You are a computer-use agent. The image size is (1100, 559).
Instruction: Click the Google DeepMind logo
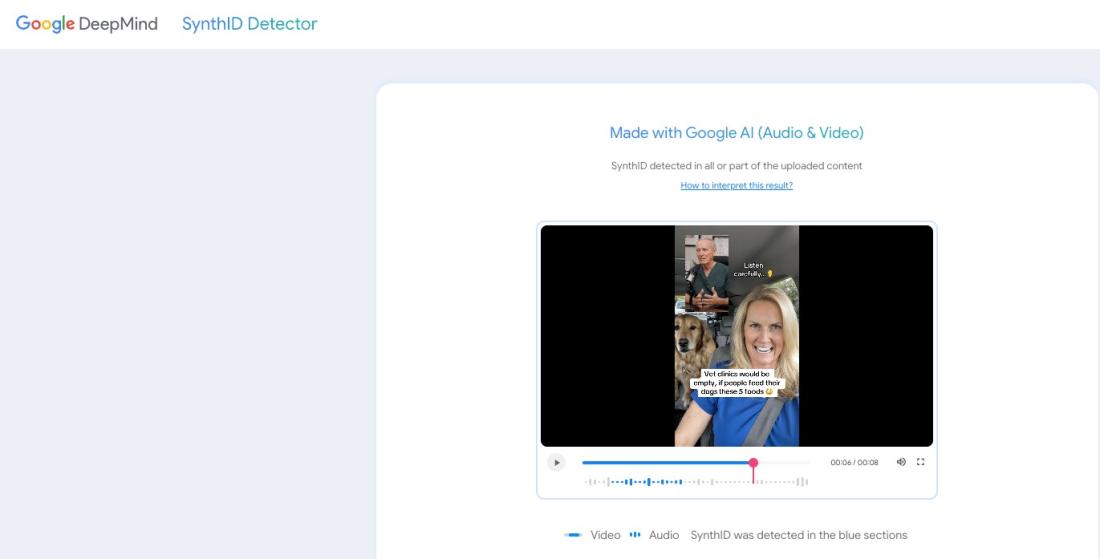[87, 24]
